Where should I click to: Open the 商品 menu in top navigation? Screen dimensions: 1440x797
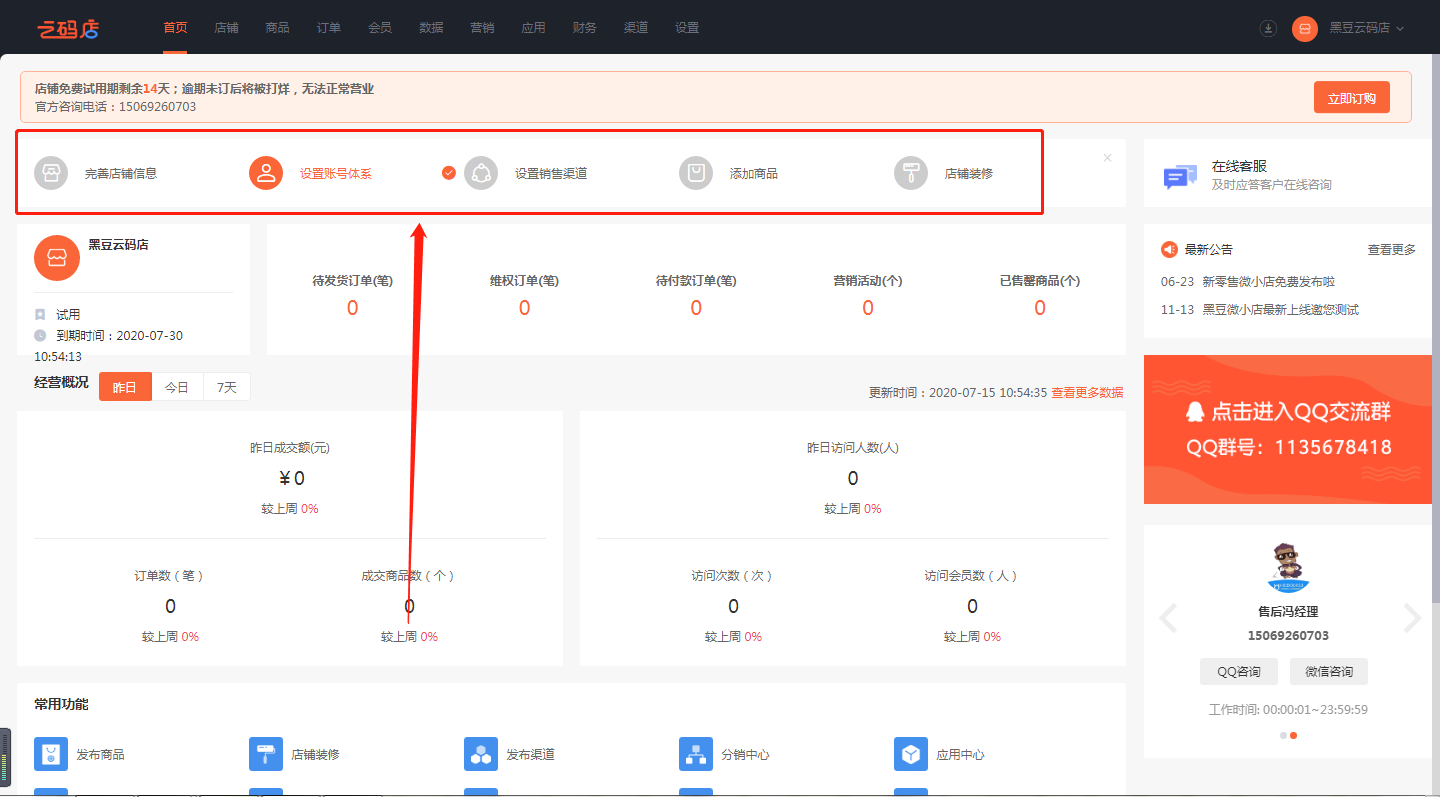click(x=278, y=28)
